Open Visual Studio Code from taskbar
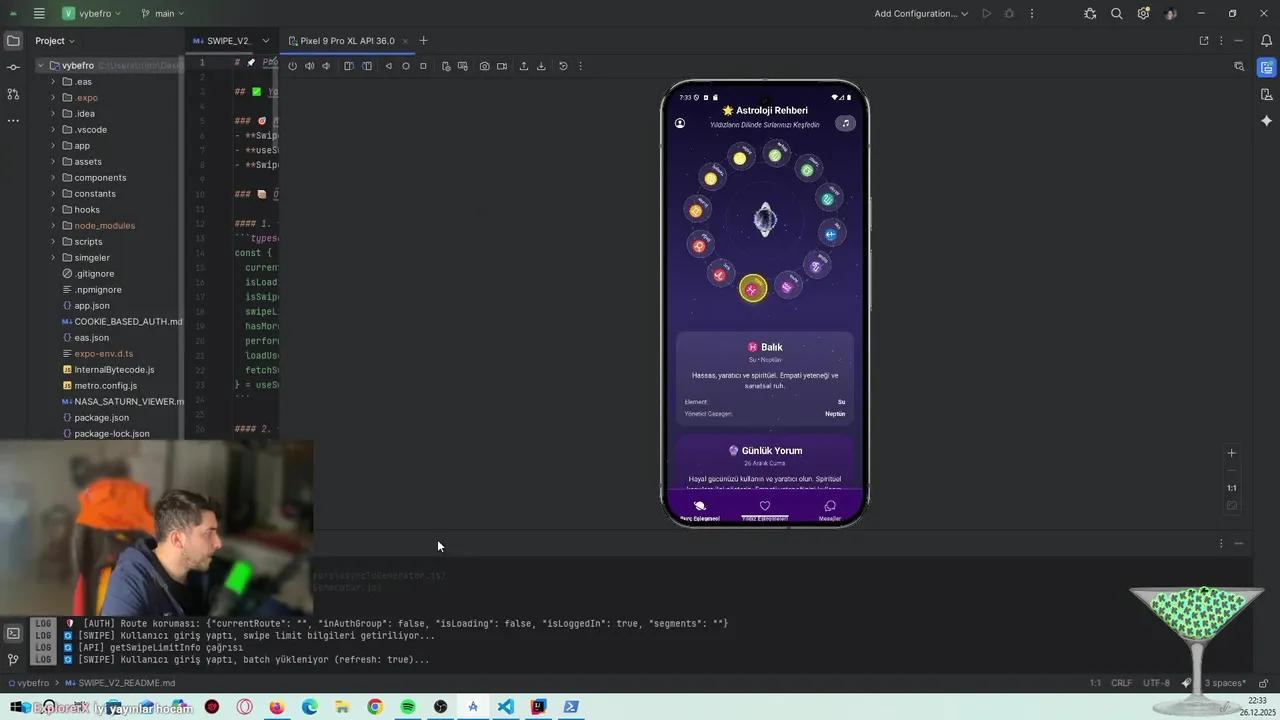Image resolution: width=1280 pixels, height=720 pixels. [x=505, y=707]
